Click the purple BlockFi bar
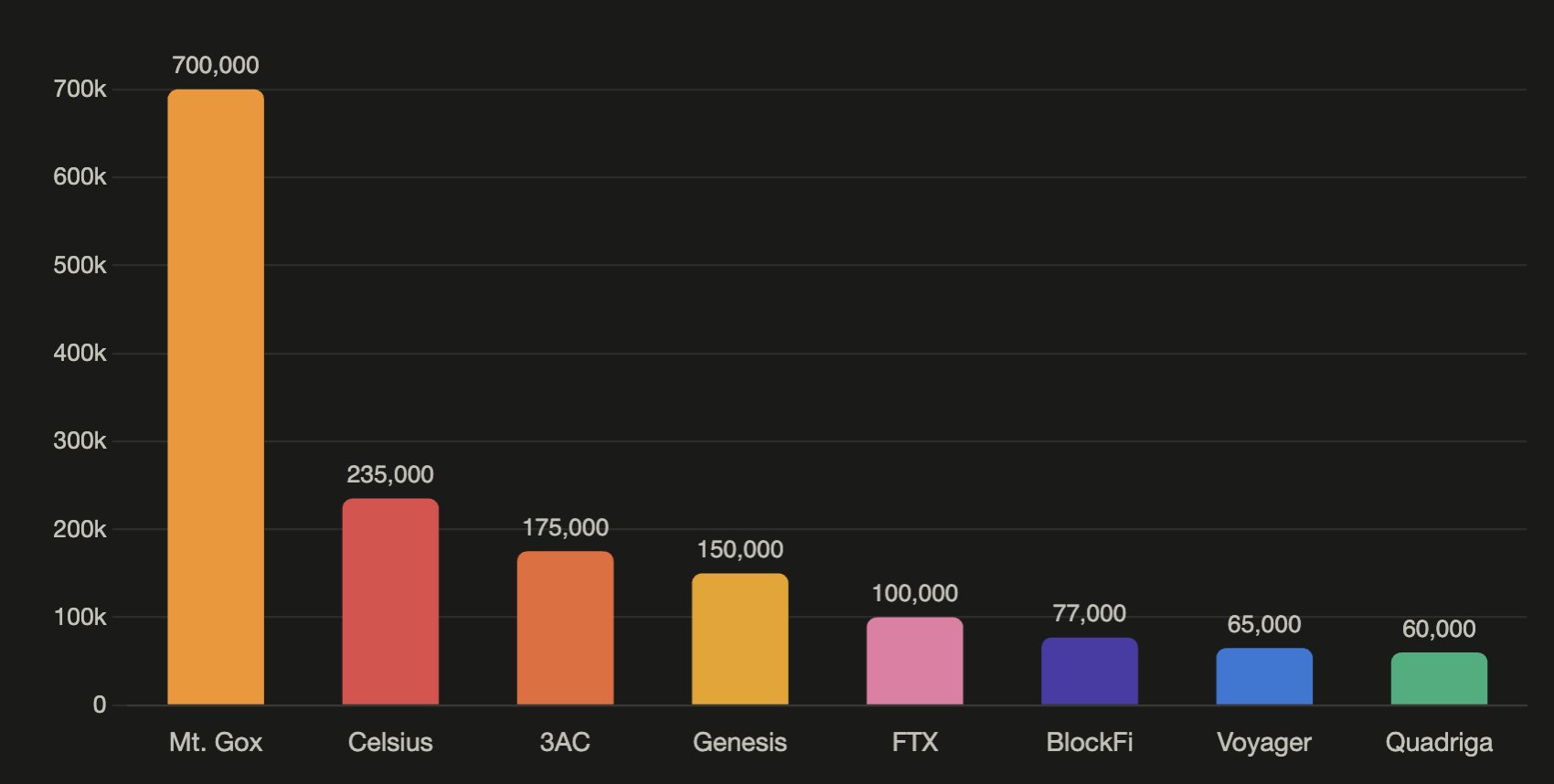Viewport: 1554px width, 784px height. click(x=1090, y=671)
